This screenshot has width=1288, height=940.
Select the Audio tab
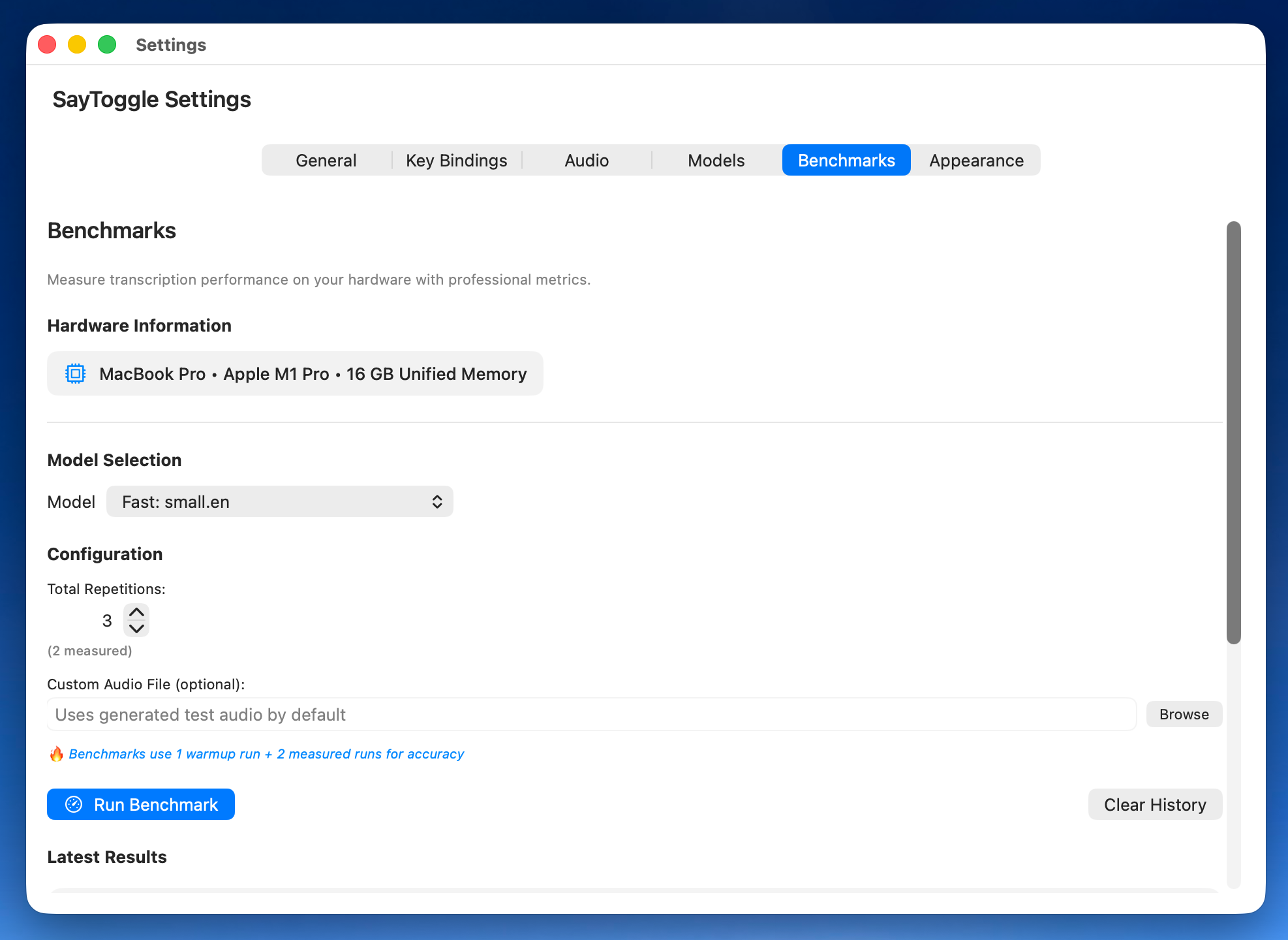tap(587, 160)
